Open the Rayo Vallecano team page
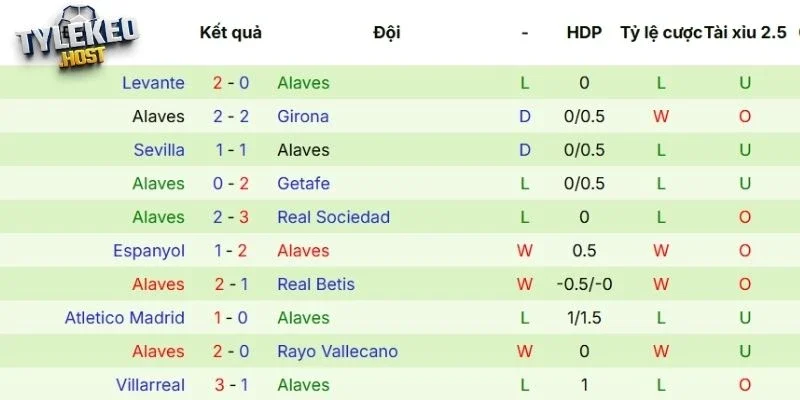800x400 pixels. [337, 351]
